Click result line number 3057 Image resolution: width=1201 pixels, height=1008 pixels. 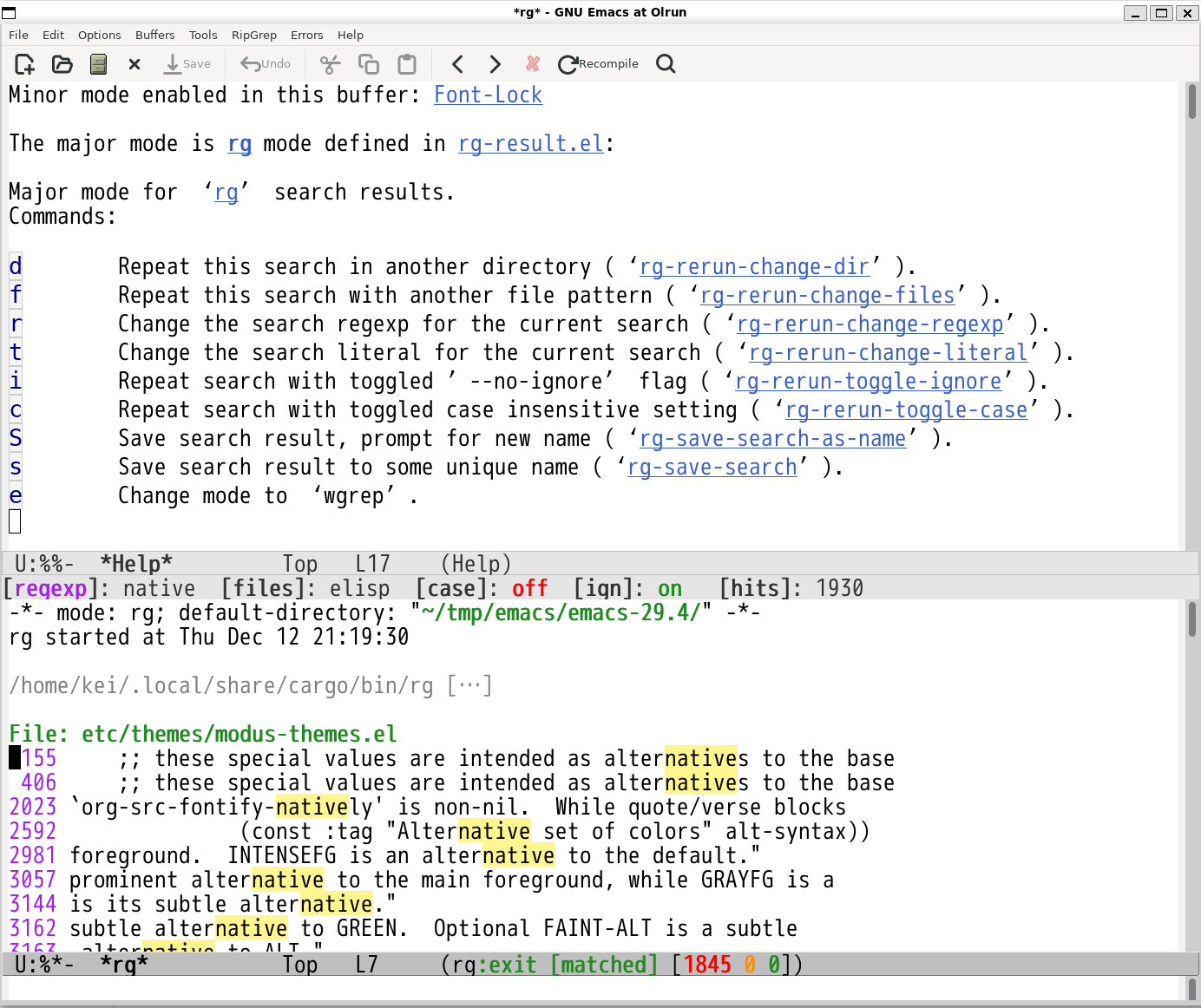pyautogui.click(x=33, y=880)
